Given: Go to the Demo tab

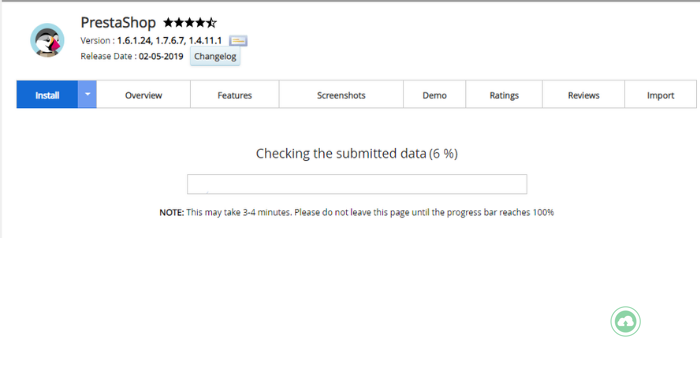Looking at the screenshot, I should 434,95.
